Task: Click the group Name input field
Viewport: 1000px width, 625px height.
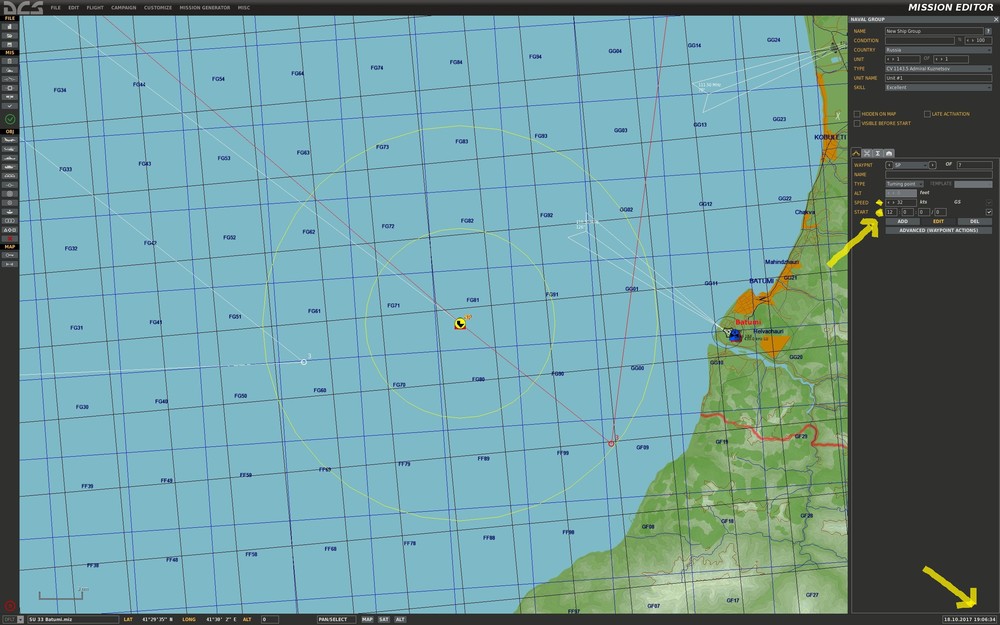Action: tap(934, 31)
